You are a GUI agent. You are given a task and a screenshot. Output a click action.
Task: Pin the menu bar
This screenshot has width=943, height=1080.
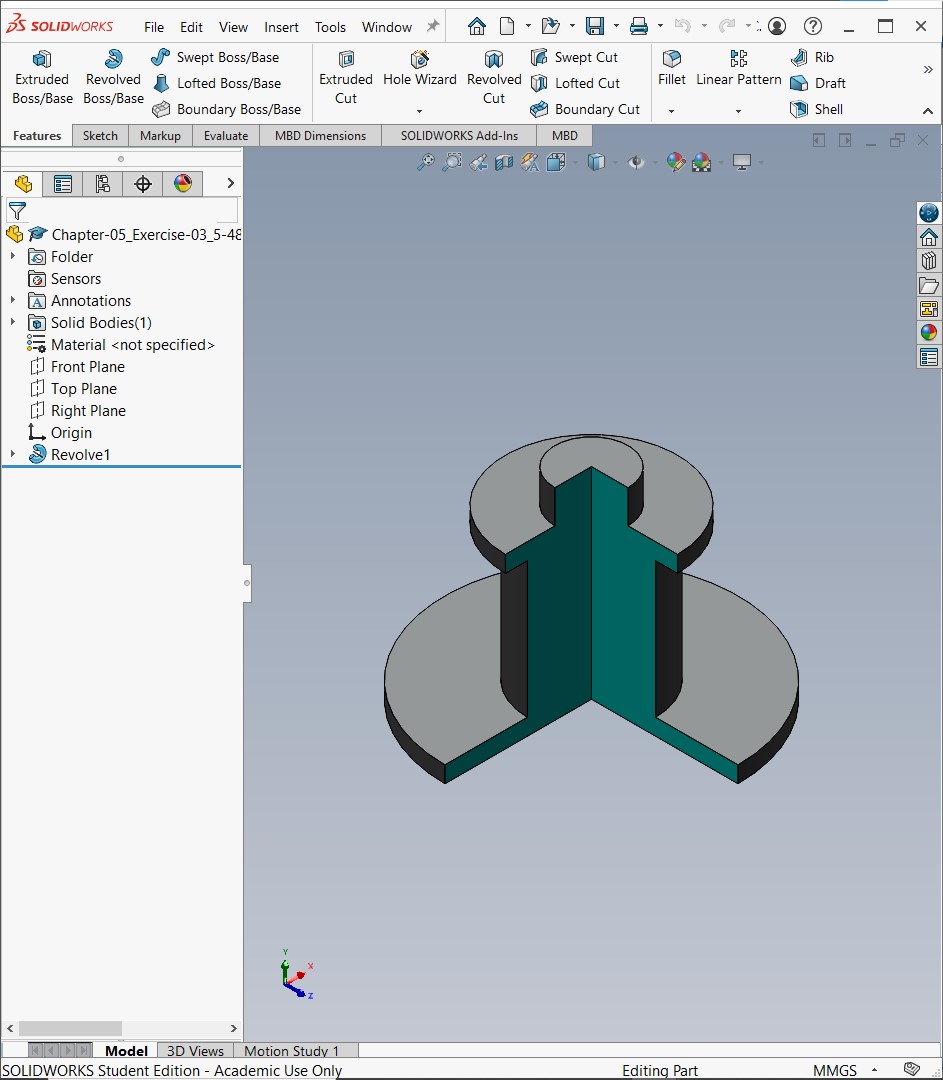click(433, 26)
